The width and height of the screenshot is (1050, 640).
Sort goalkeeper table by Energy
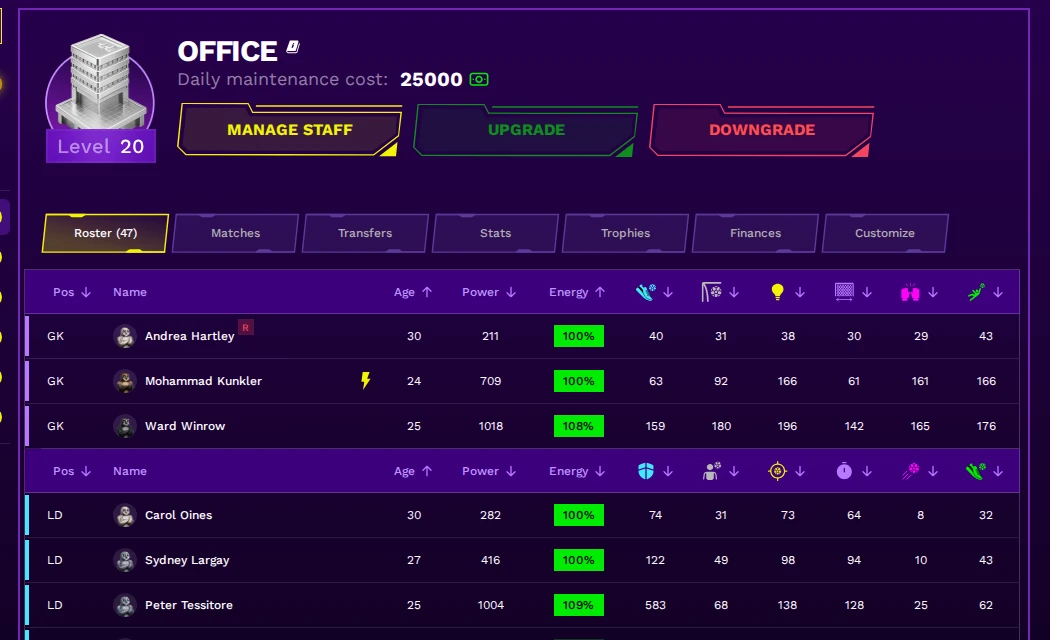(x=577, y=292)
